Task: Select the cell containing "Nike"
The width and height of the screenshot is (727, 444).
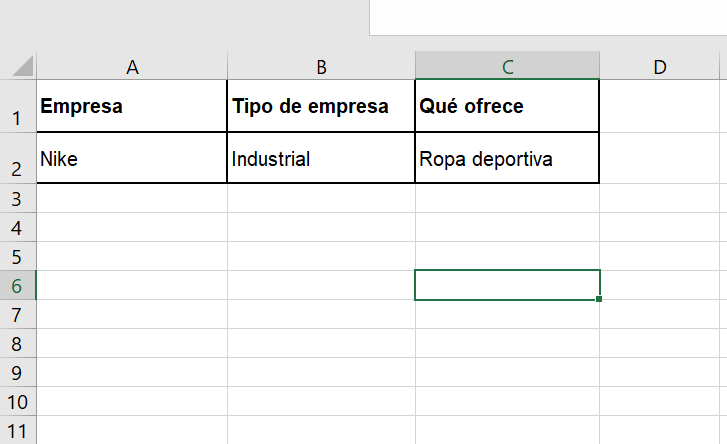Action: click(132, 158)
